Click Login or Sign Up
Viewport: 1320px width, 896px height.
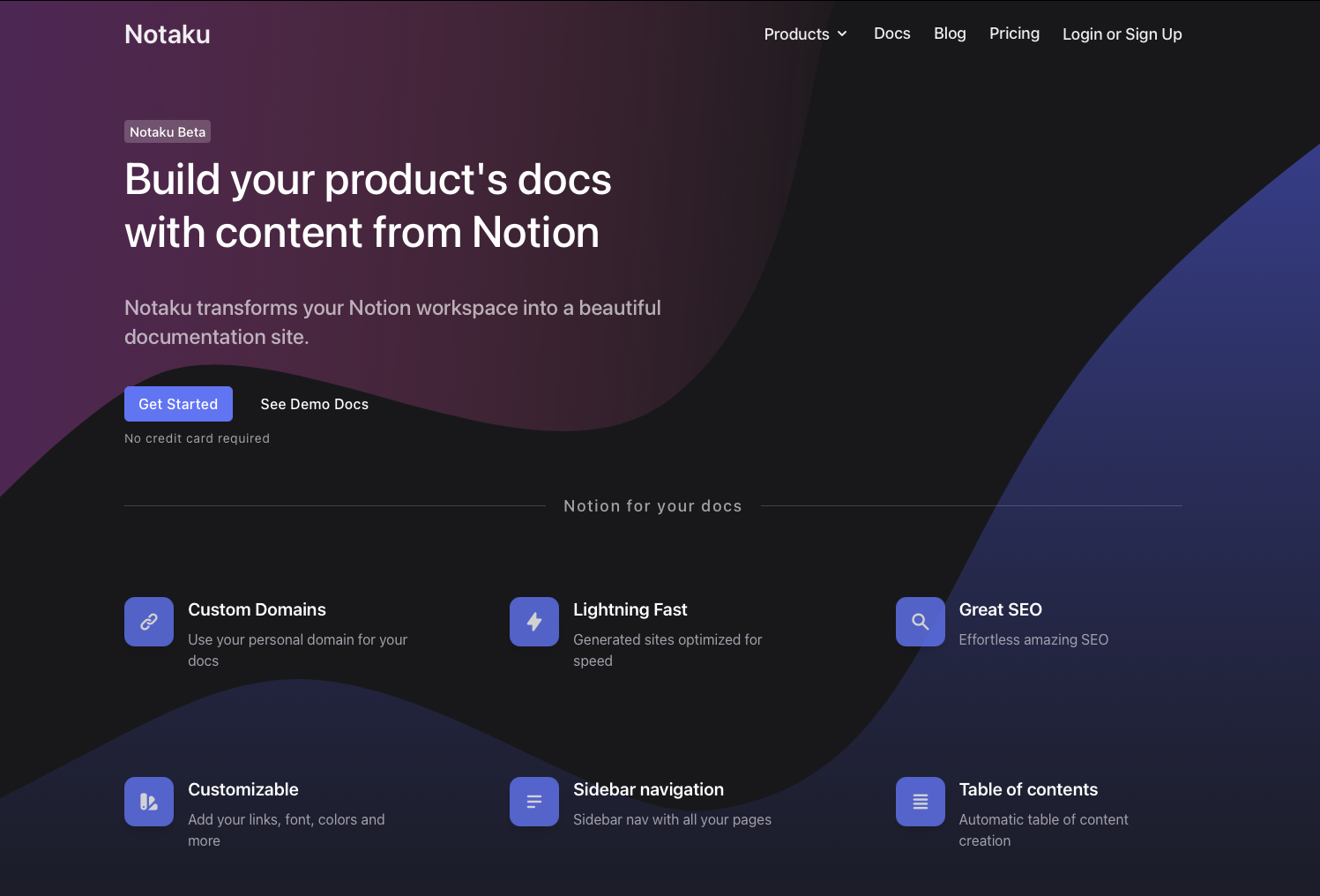1122,34
